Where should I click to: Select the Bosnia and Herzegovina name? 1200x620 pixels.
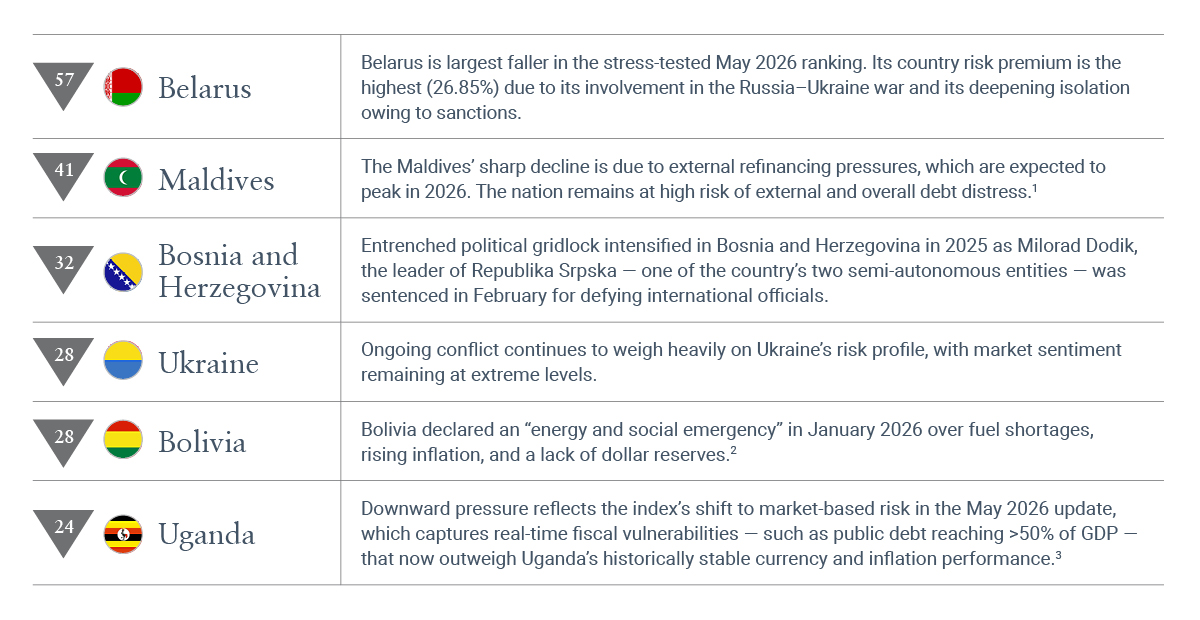tap(239, 271)
